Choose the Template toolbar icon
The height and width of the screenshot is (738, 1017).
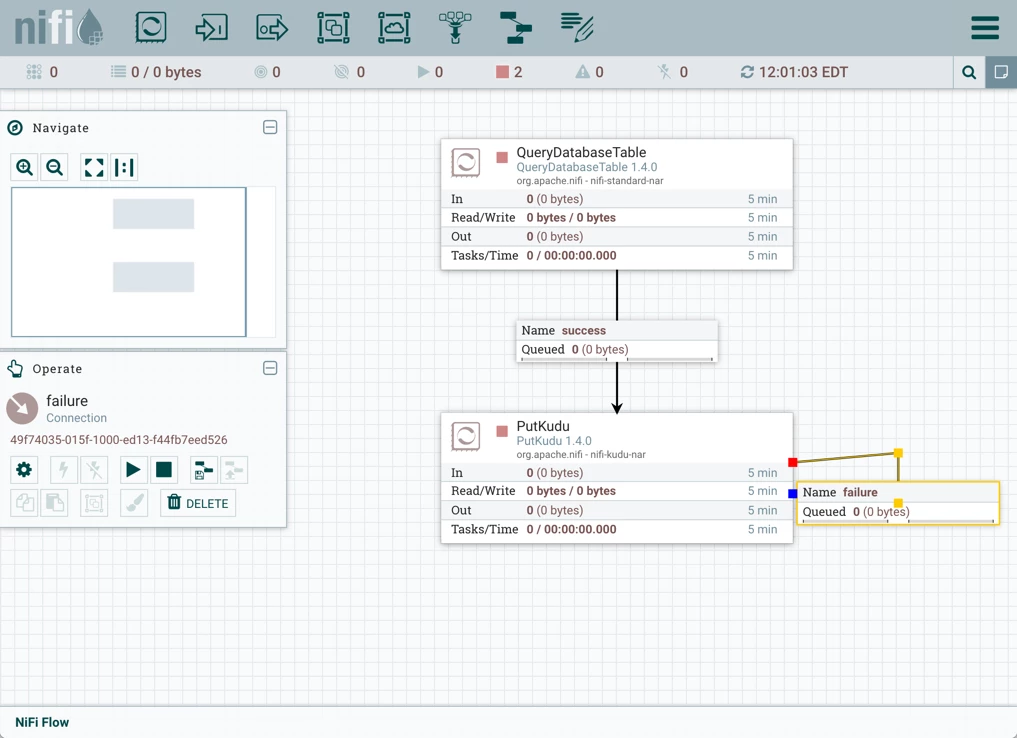(516, 28)
